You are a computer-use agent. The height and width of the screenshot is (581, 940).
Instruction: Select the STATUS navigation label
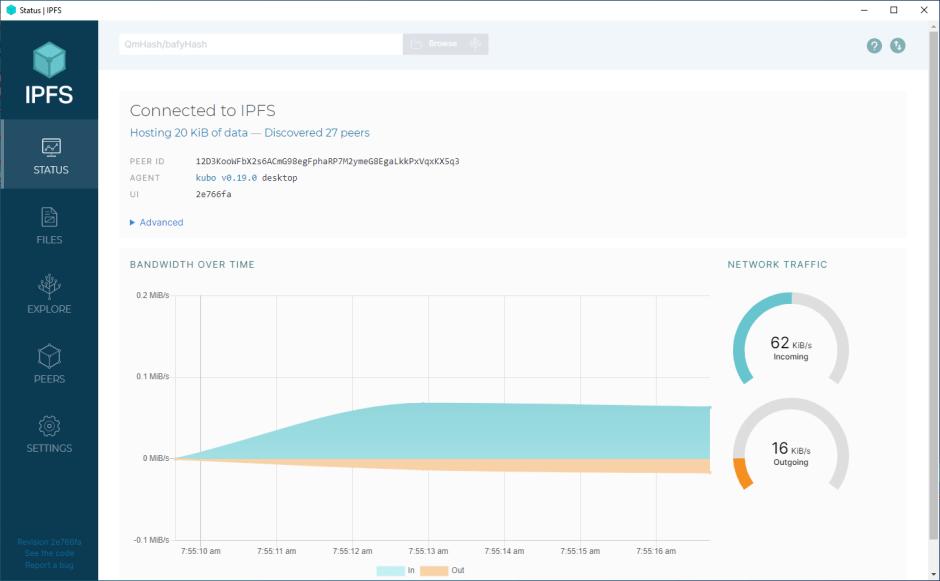point(51,170)
